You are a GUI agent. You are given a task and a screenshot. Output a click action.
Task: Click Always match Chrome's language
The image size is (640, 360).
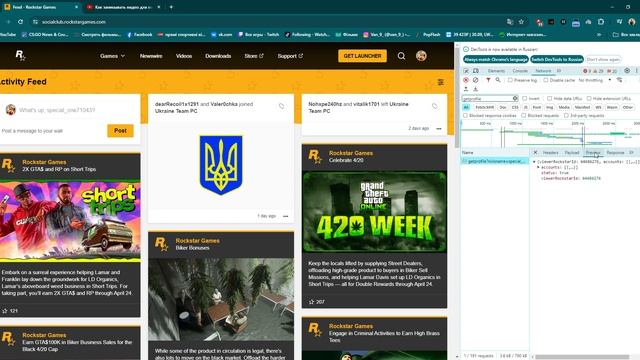[x=496, y=60]
